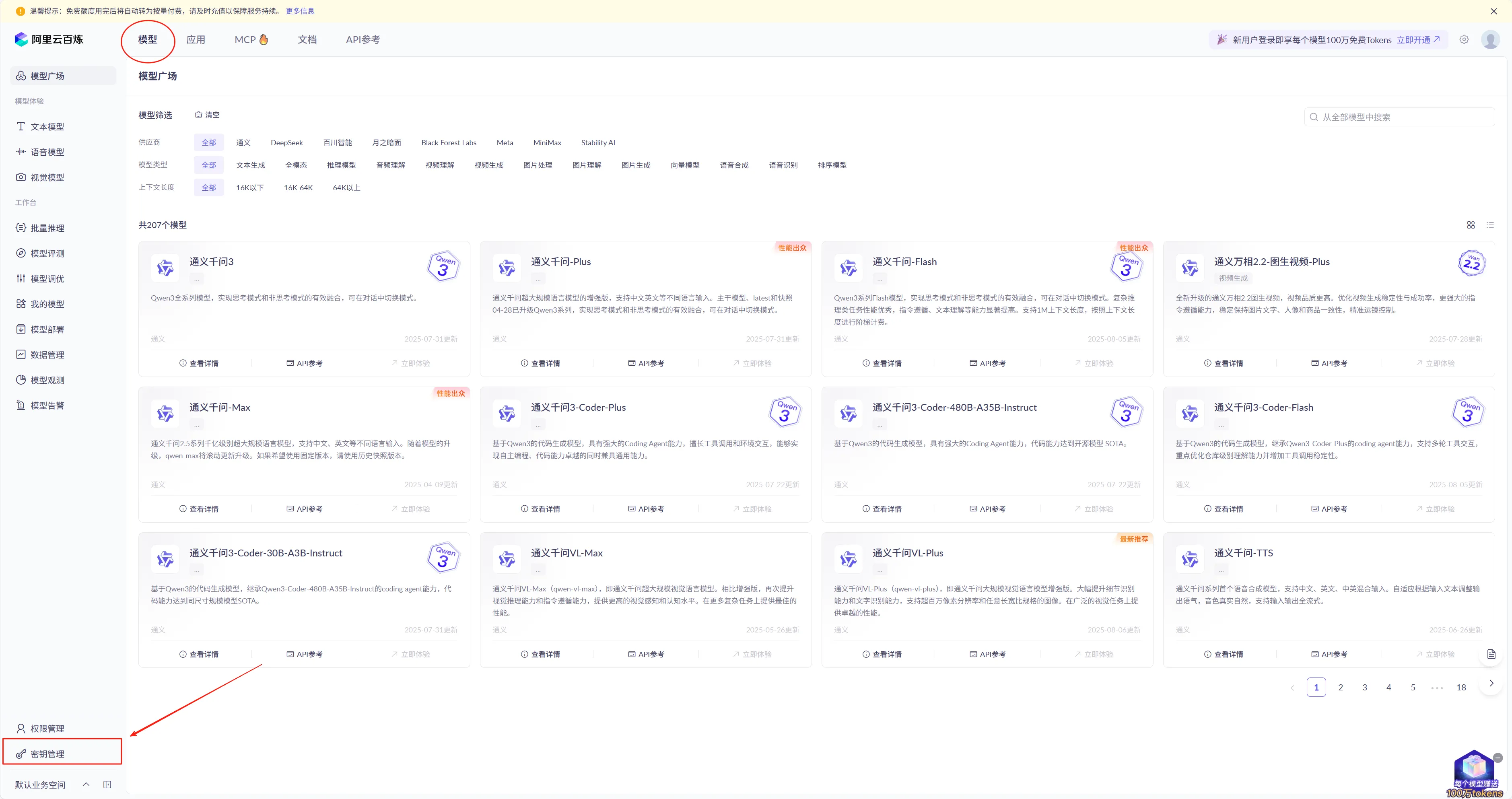1512x799 pixels.
Task: Collapse sidebar using panel icon
Action: [x=107, y=785]
